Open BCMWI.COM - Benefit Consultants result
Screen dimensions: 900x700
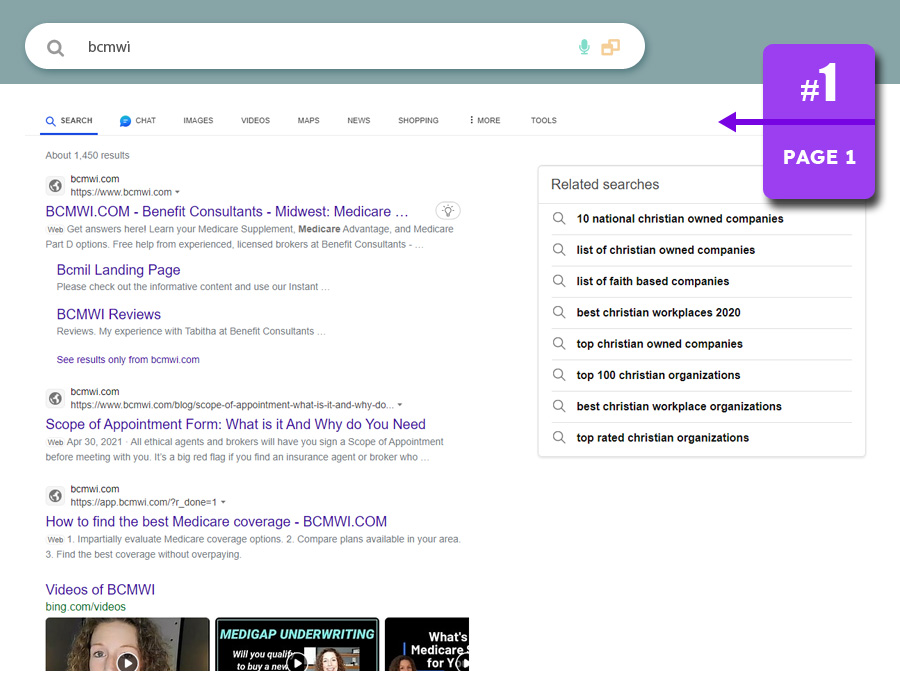tap(227, 211)
